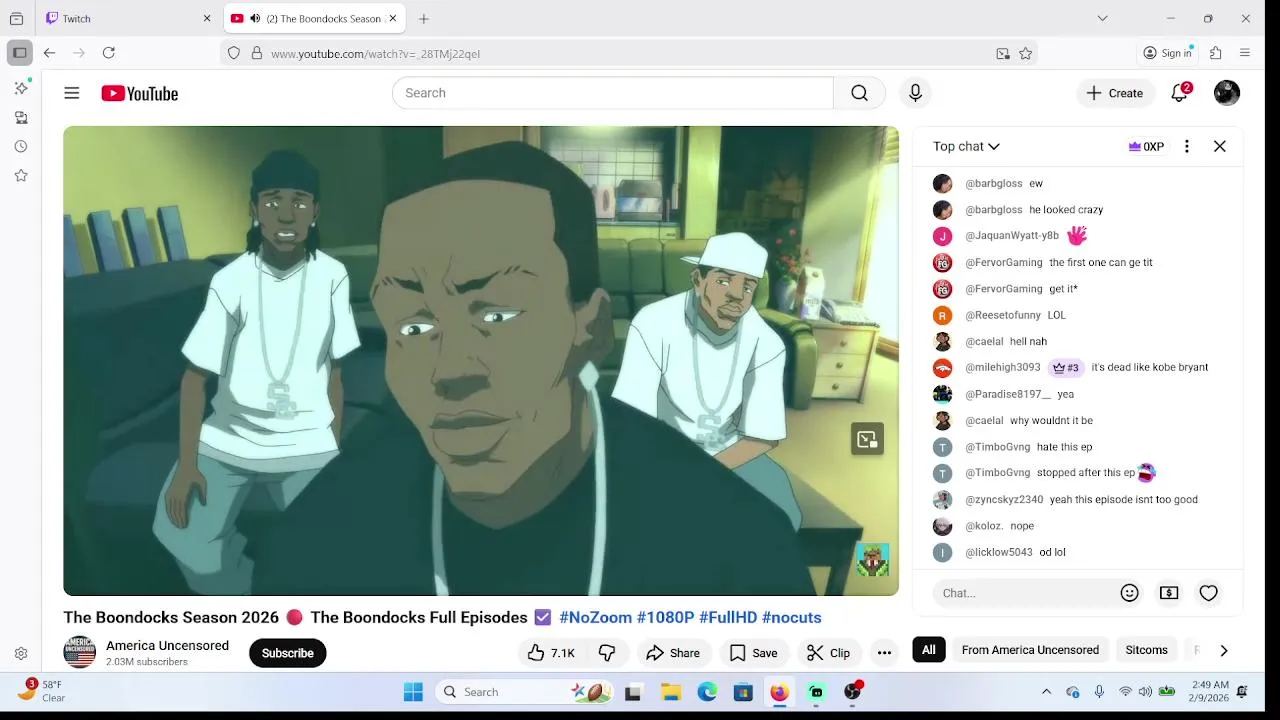
Task: Close the live chat panel
Action: click(1220, 146)
